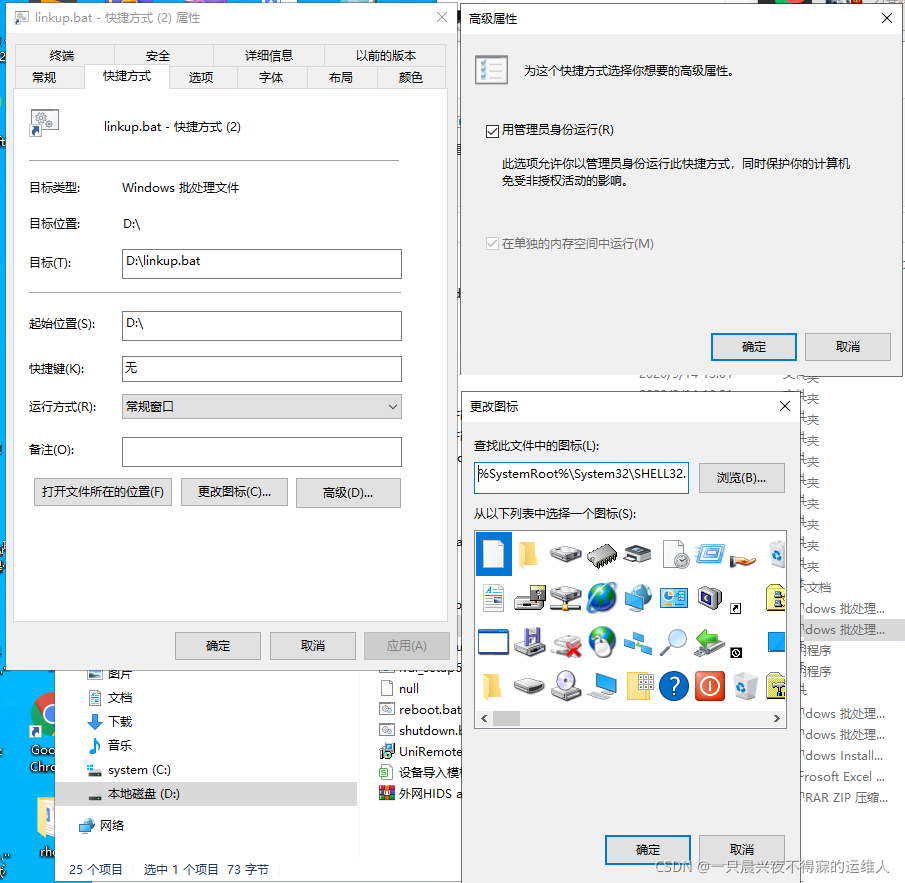Click 取消 in shortcut Properties dialog
This screenshot has height=883, width=905.
(x=313, y=646)
